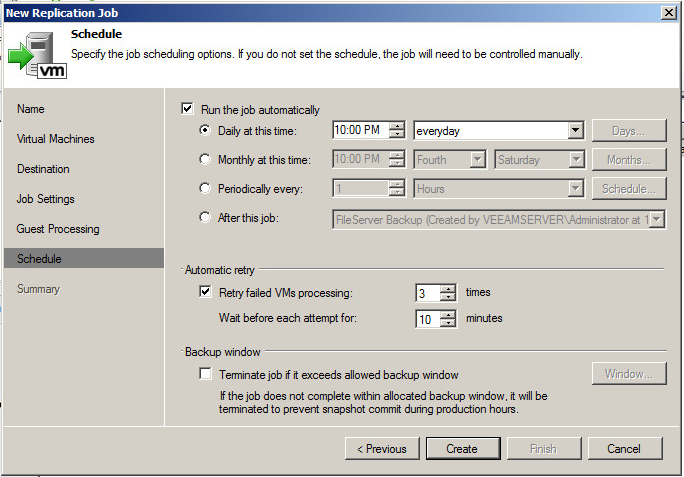The image size is (684, 477).
Task: Select After this job radio option
Action: click(x=205, y=217)
